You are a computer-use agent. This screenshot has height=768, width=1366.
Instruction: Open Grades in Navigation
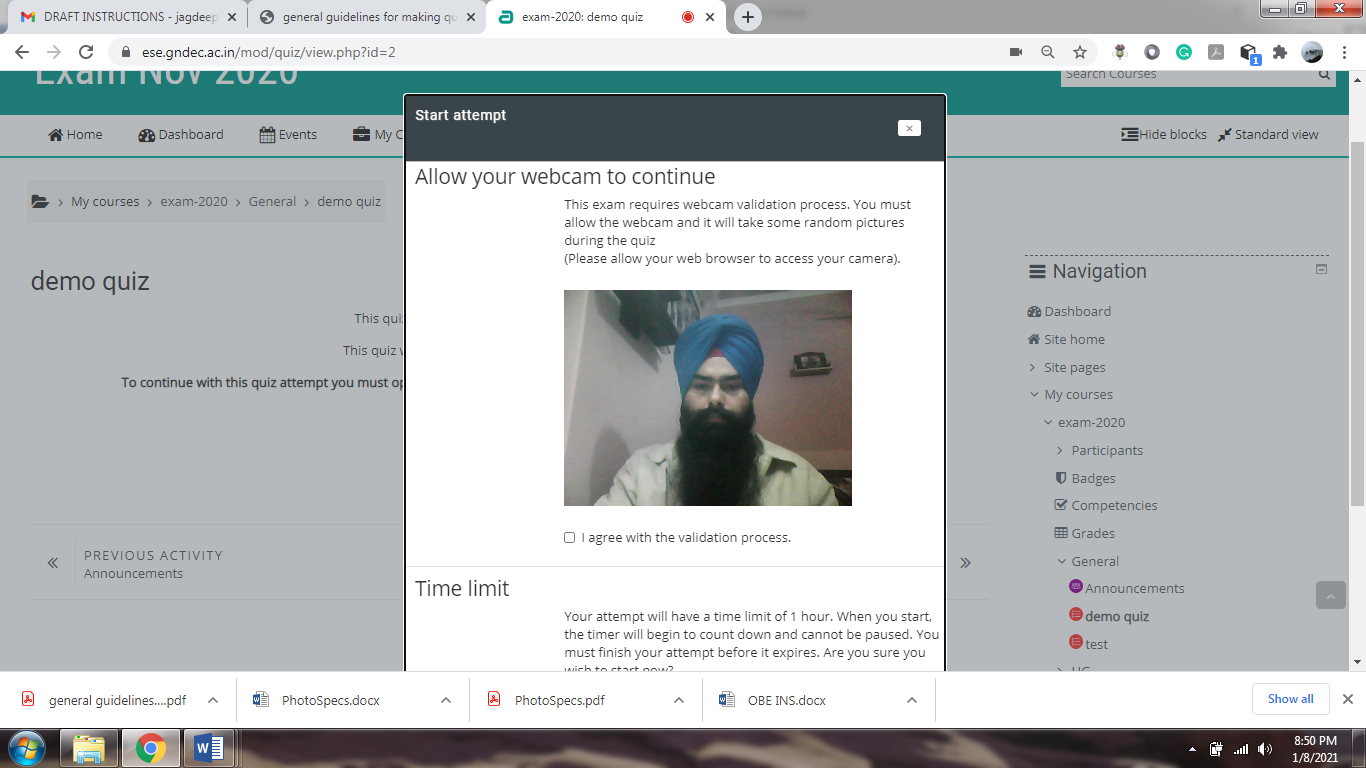pyautogui.click(x=1093, y=534)
